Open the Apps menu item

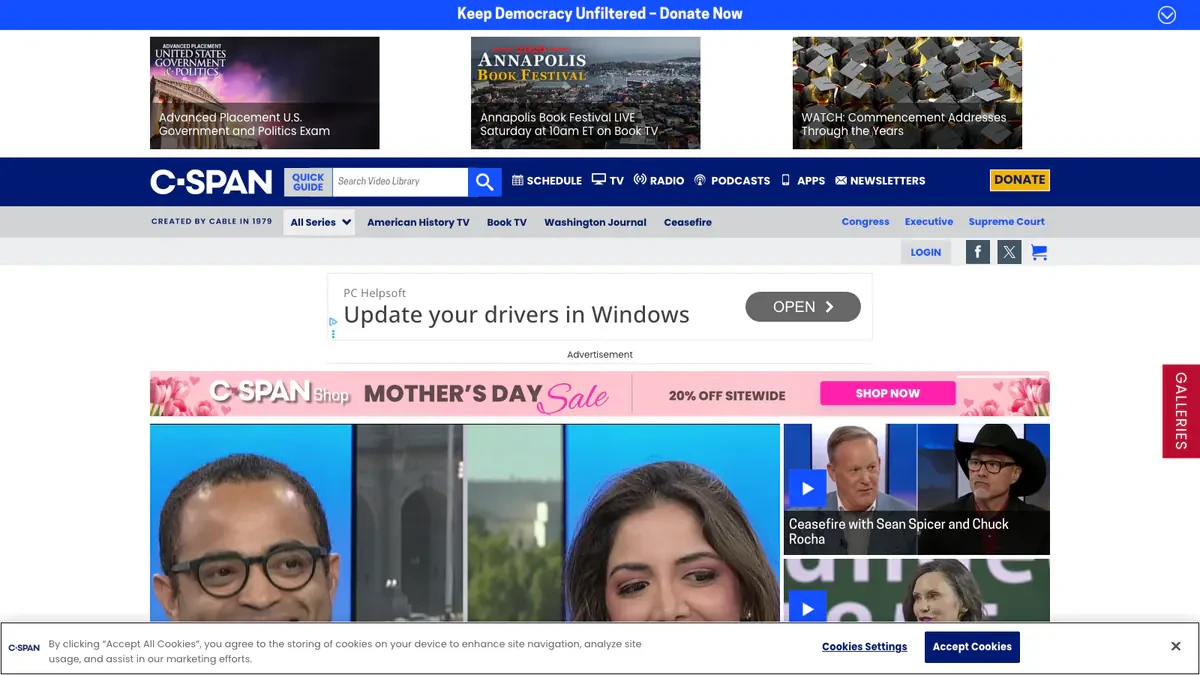(x=803, y=181)
